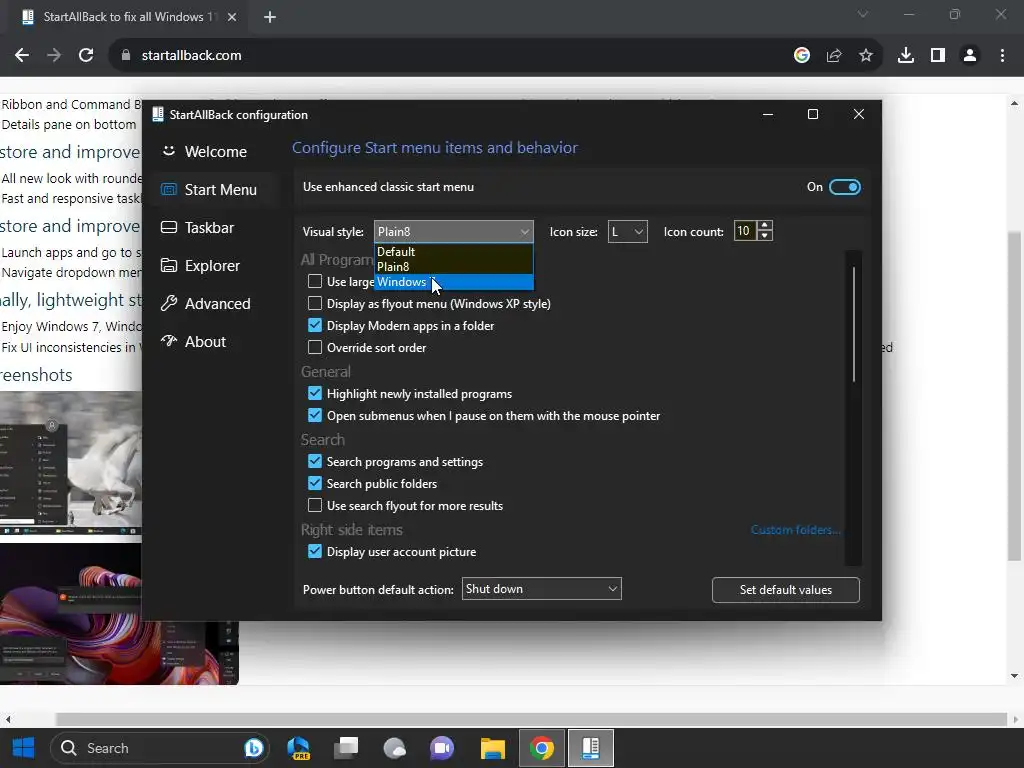The width and height of the screenshot is (1024, 768).
Task: Bookmark this page with star icon
Action: tap(865, 56)
